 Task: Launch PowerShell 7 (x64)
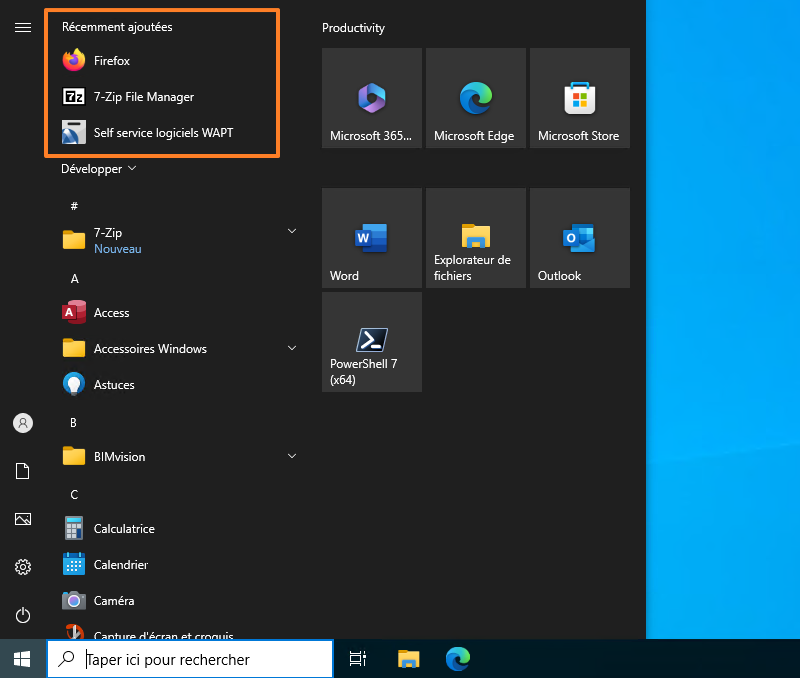coord(371,342)
